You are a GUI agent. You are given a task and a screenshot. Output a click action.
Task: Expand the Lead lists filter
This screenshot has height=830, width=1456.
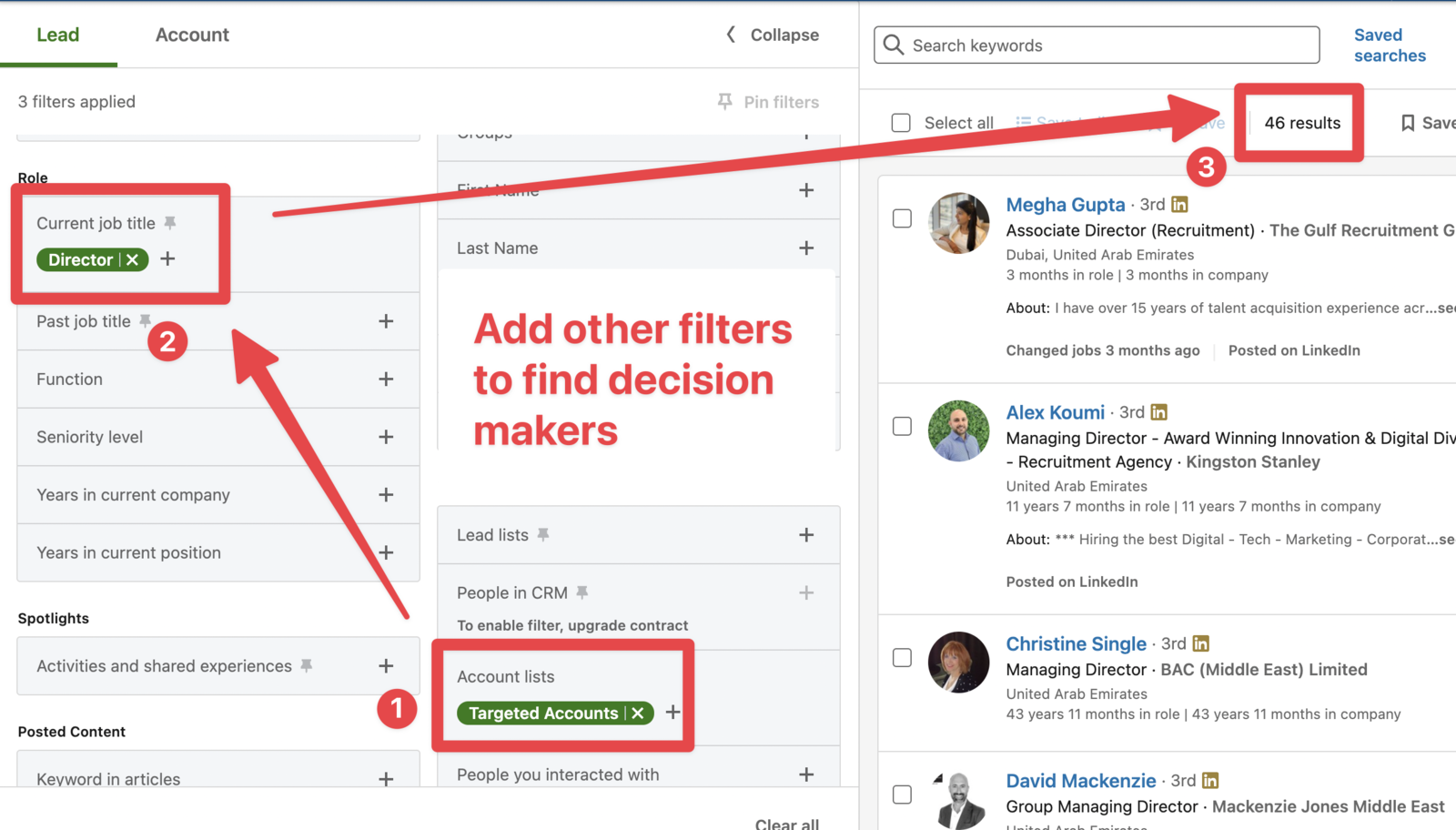(806, 535)
